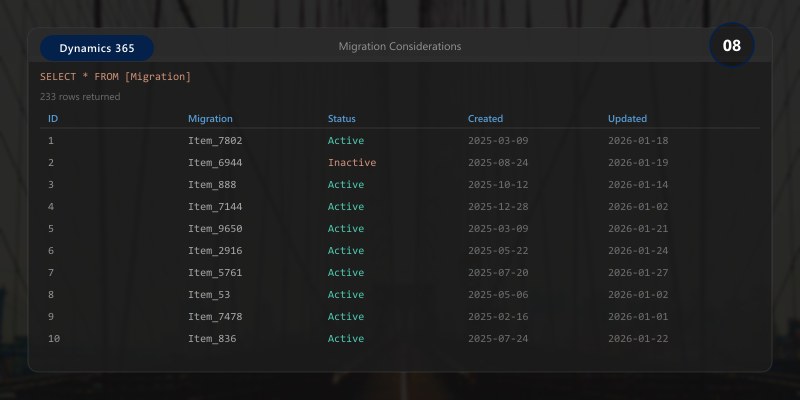Viewport: 800px width, 400px height.
Task: Click the Created date 2025-05-22
Action: click(x=498, y=250)
